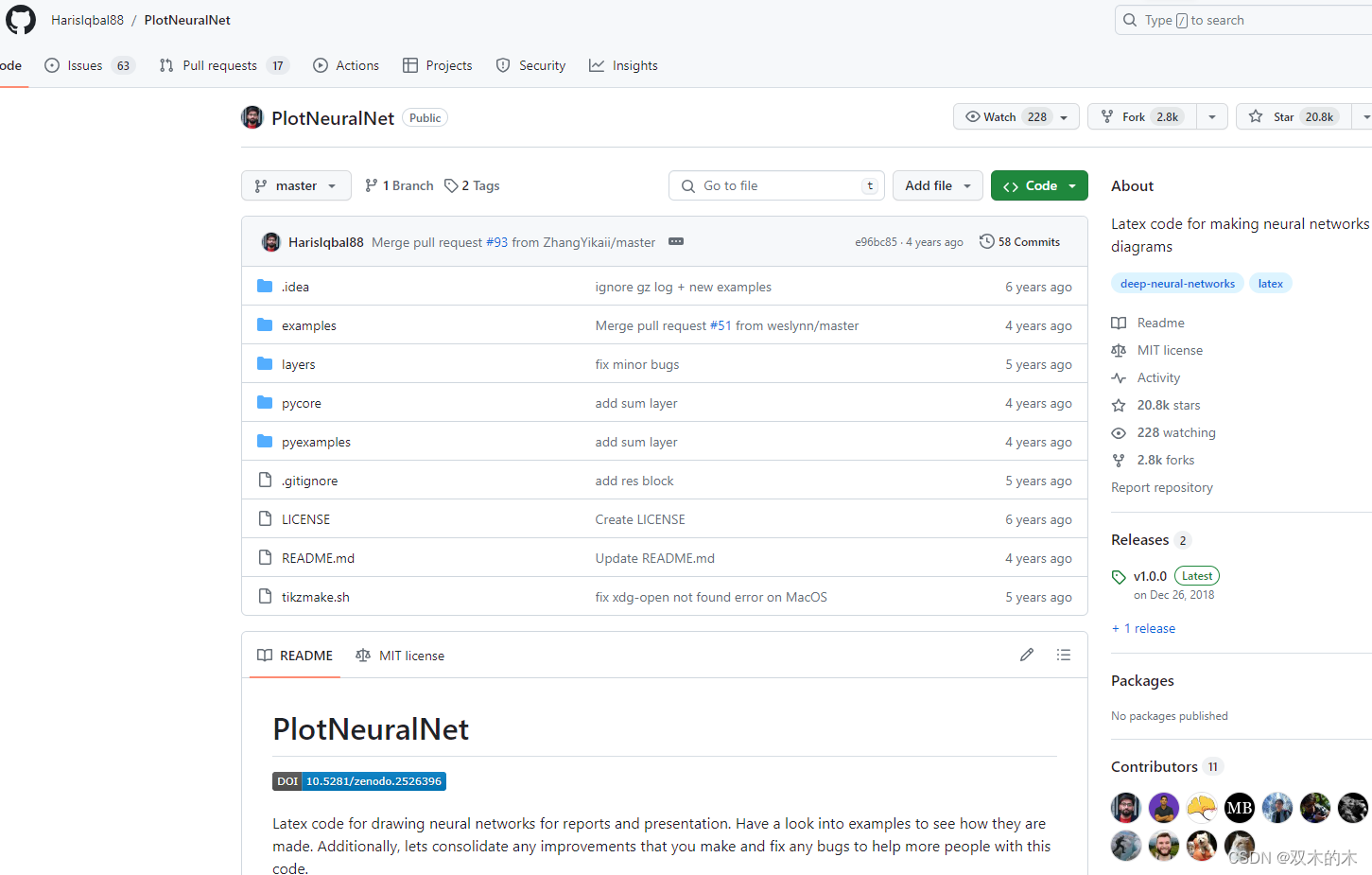View the 228 watching link
This screenshot has height=875, width=1372.
(1164, 432)
